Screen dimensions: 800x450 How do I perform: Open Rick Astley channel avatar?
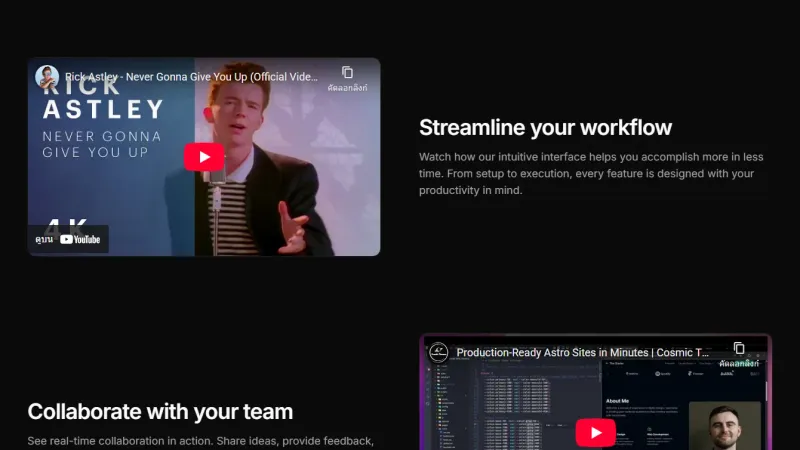[x=47, y=77]
